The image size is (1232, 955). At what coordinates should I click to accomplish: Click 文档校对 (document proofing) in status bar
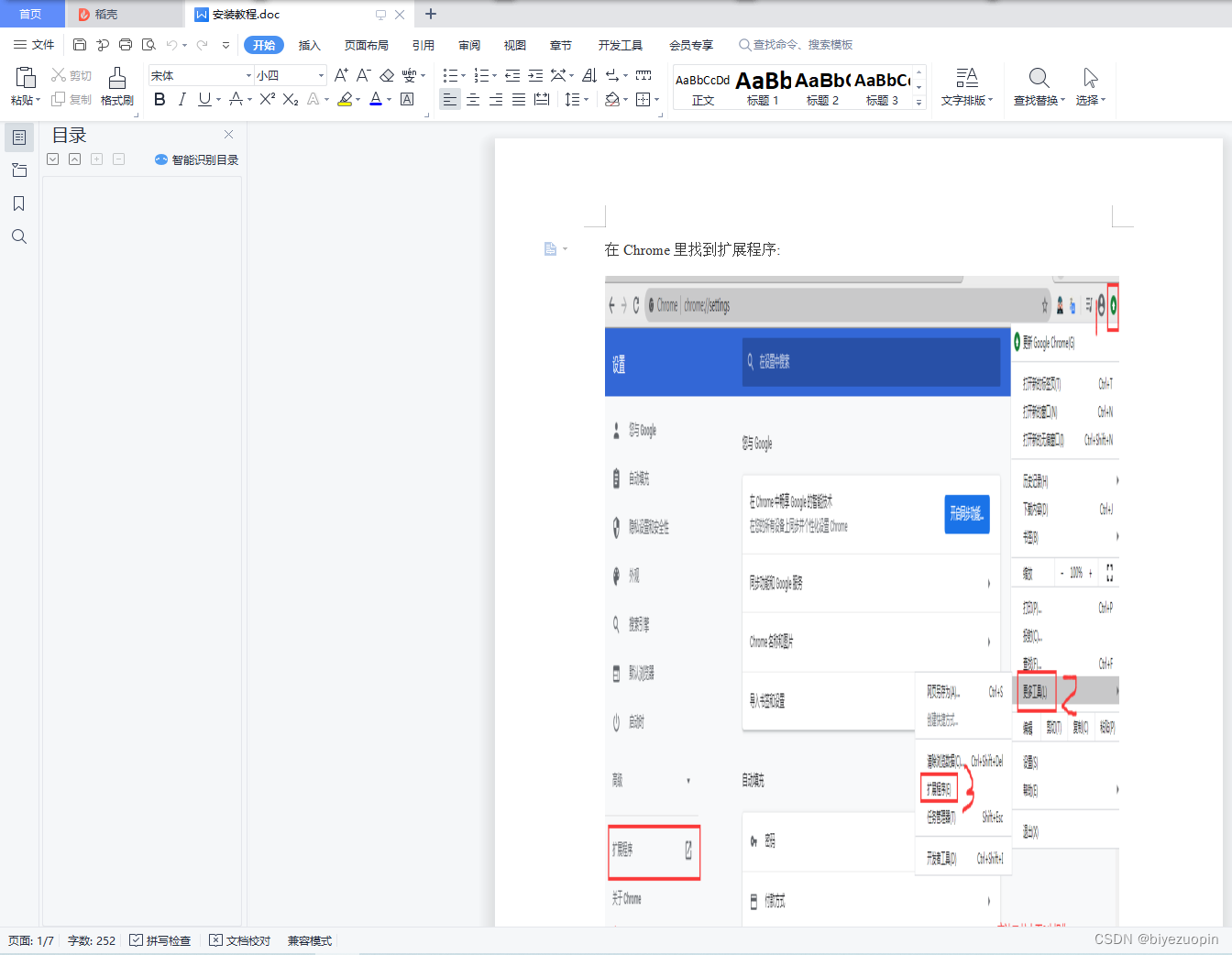(240, 940)
